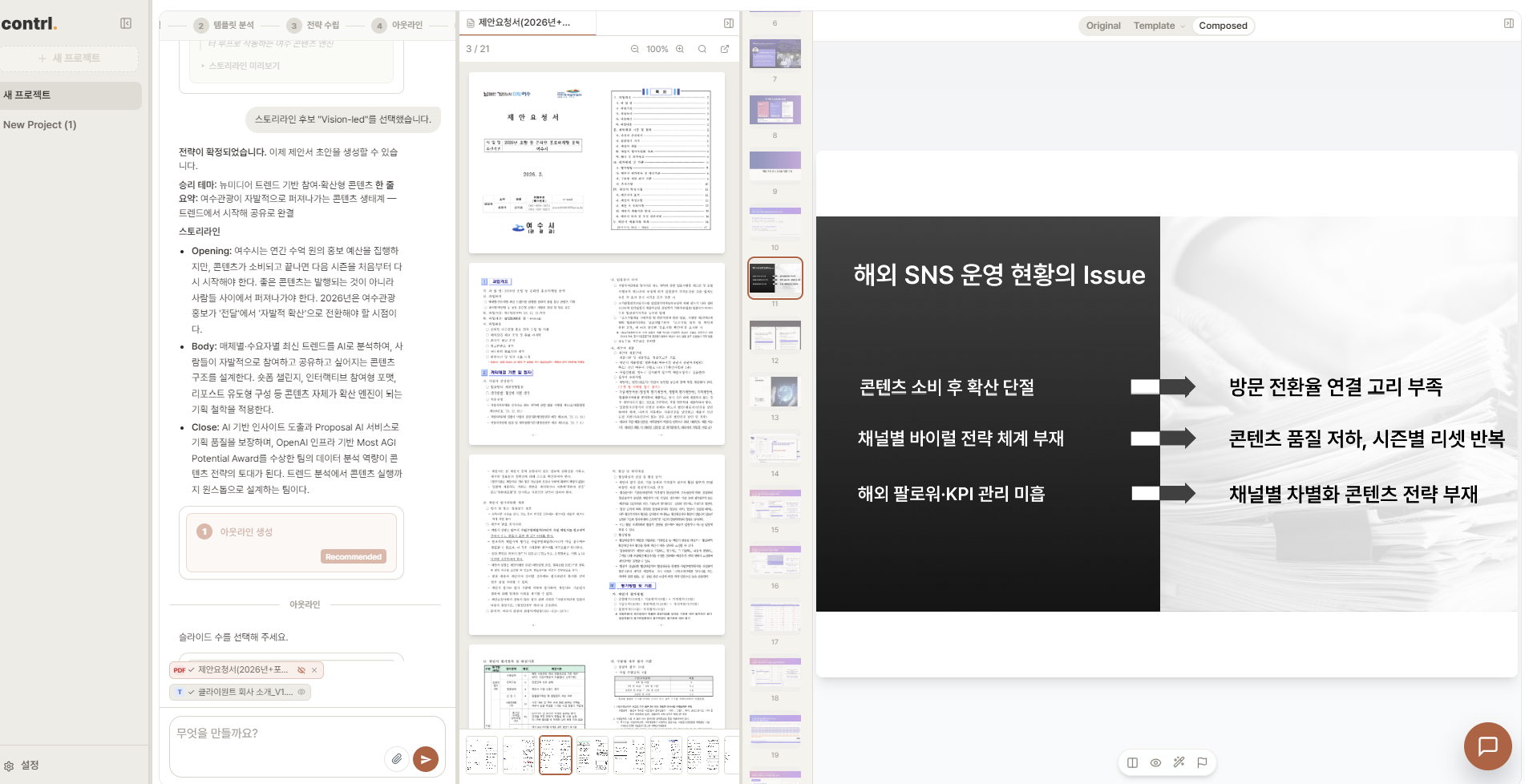Image resolution: width=1525 pixels, height=784 pixels.
Task: Search within the PDF document
Action: (x=702, y=49)
